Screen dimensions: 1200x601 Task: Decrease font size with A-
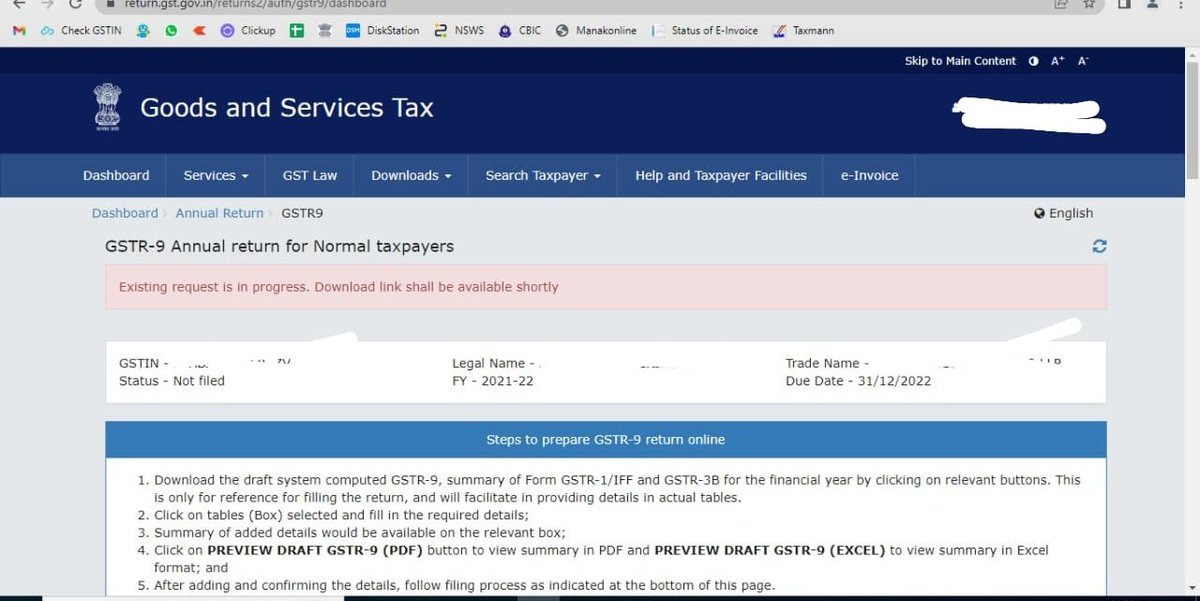[1083, 61]
